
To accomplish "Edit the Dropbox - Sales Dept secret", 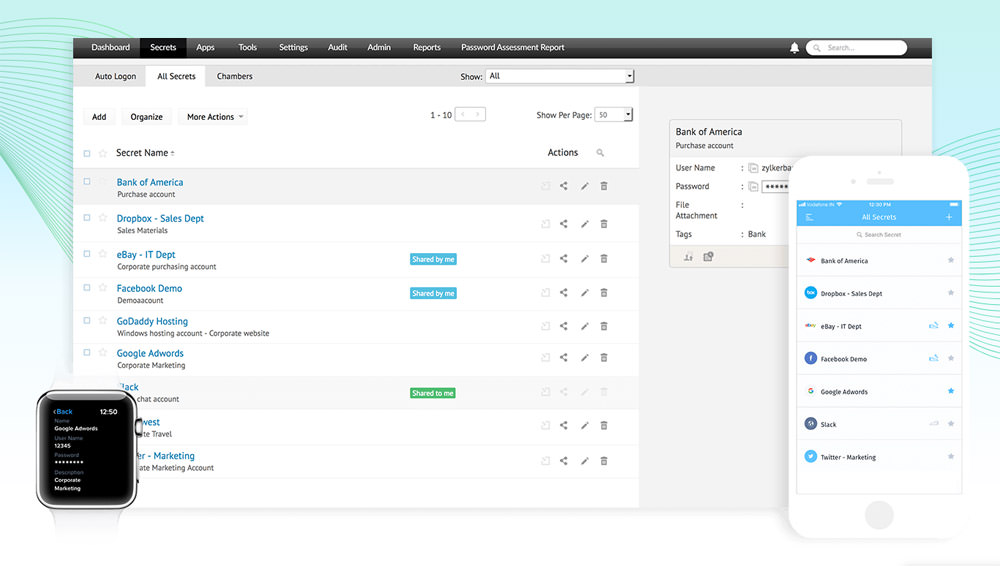I will tap(584, 224).
